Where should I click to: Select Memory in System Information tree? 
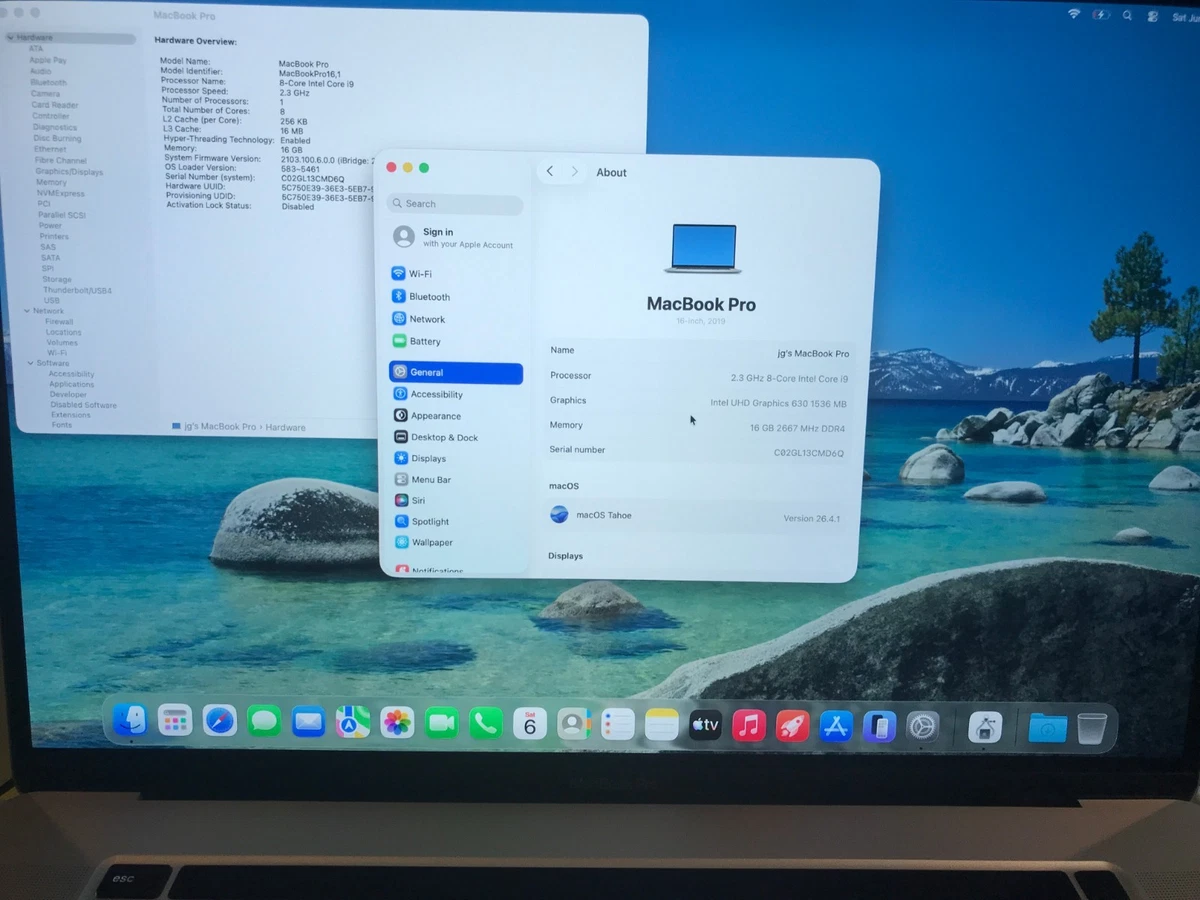tap(51, 183)
